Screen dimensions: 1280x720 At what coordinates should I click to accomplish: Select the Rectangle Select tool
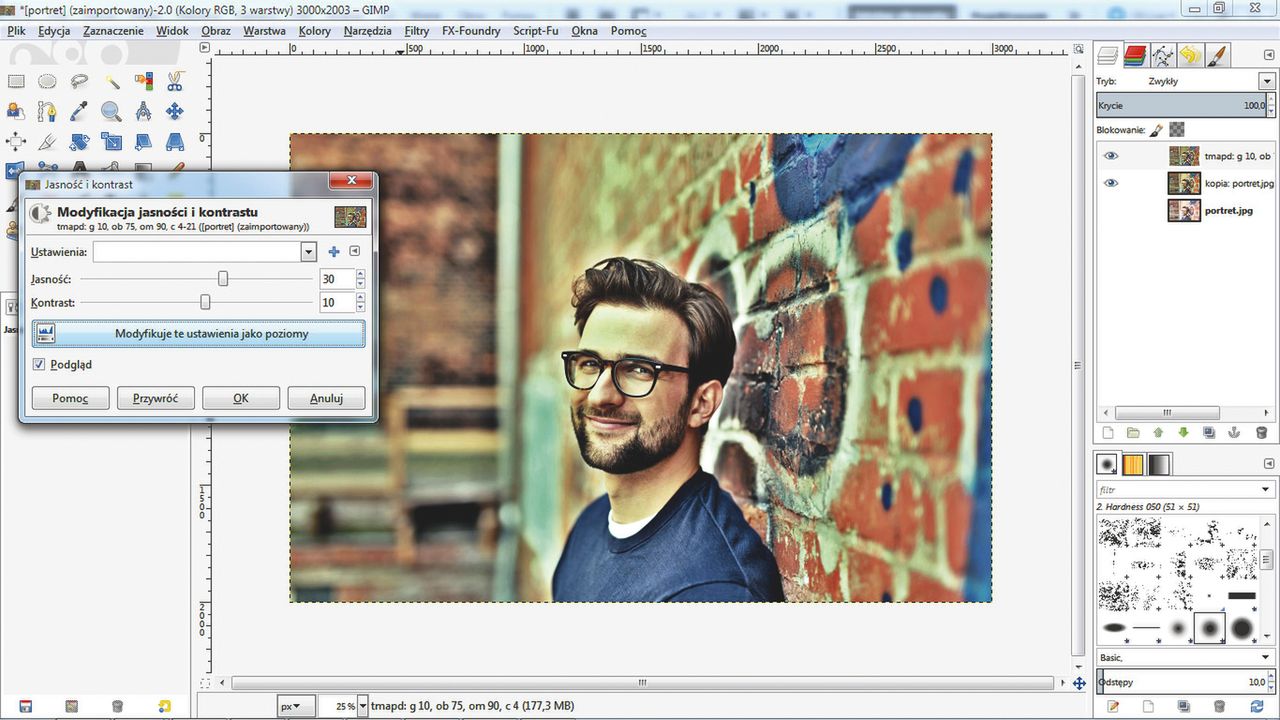click(x=16, y=81)
